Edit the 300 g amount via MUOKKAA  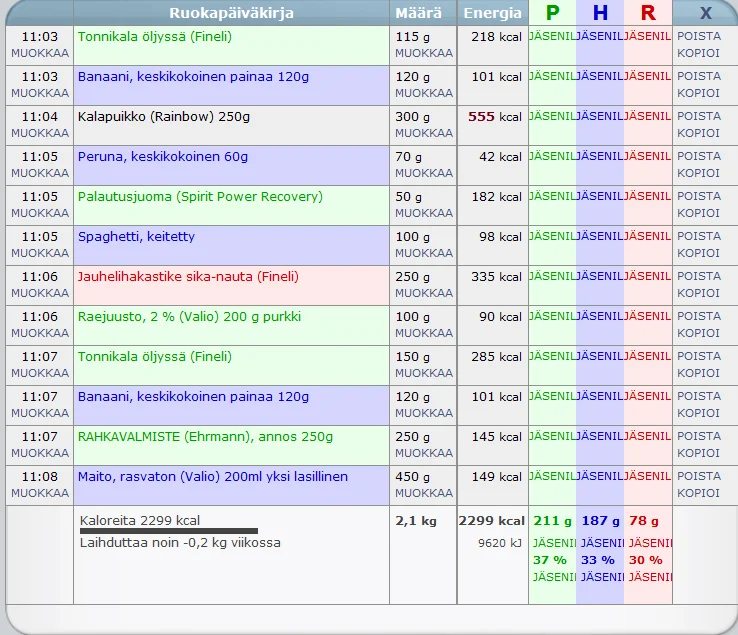pyautogui.click(x=423, y=133)
